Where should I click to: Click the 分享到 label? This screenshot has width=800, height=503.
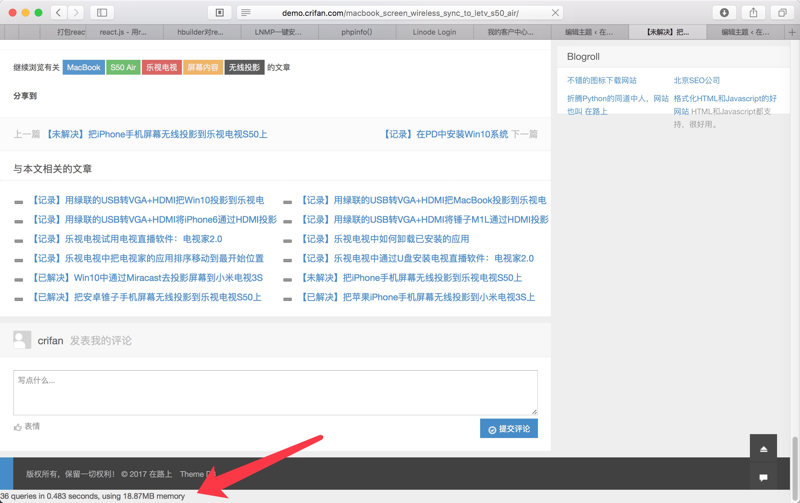(25, 95)
